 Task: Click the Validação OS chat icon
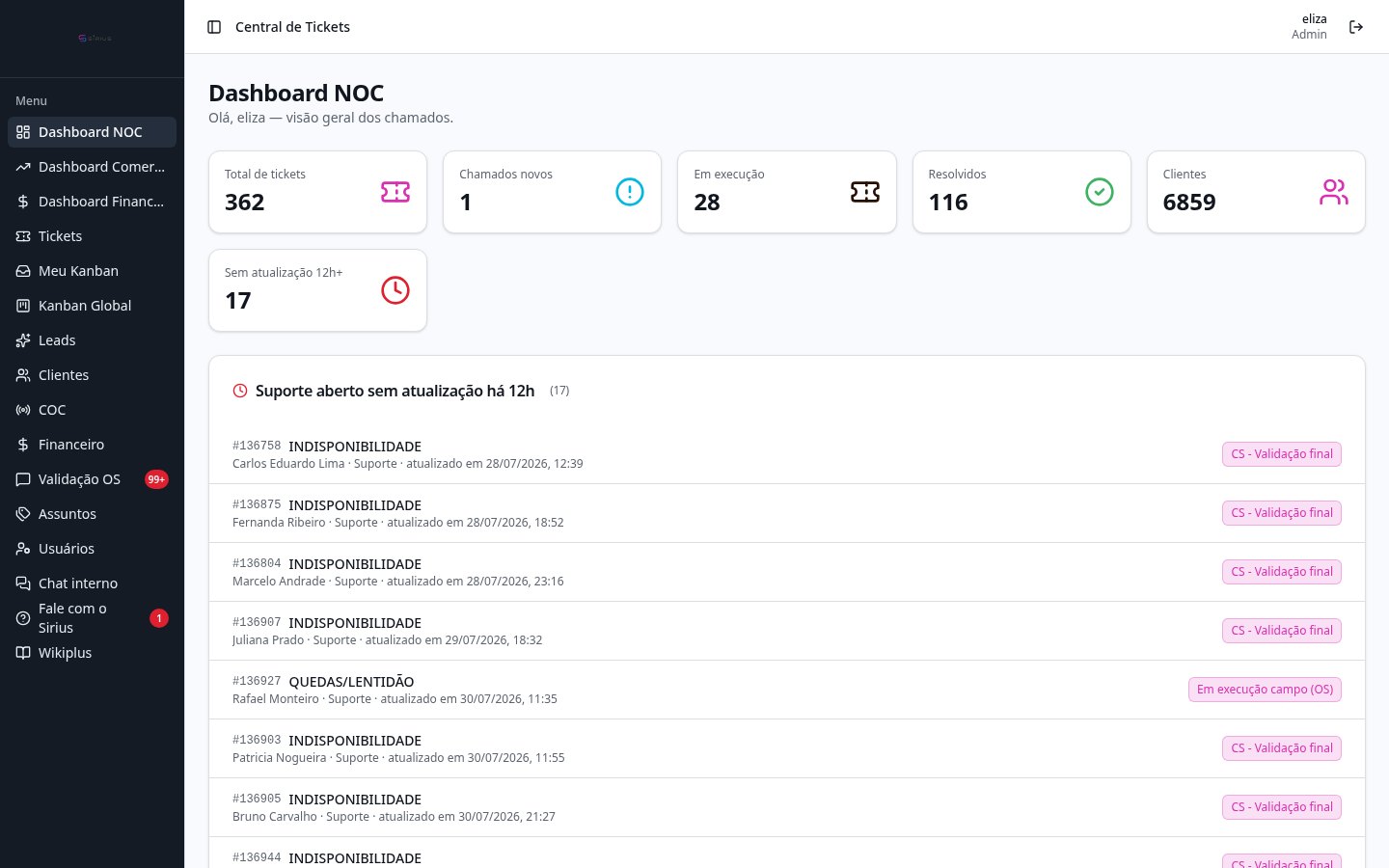(23, 479)
